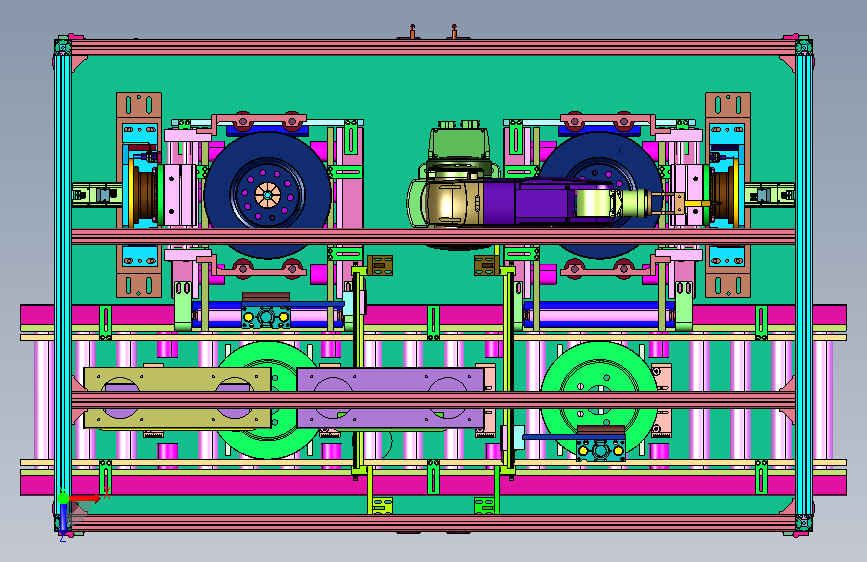
Task: Pick the left orange pin atop the frame
Action: 412,32
